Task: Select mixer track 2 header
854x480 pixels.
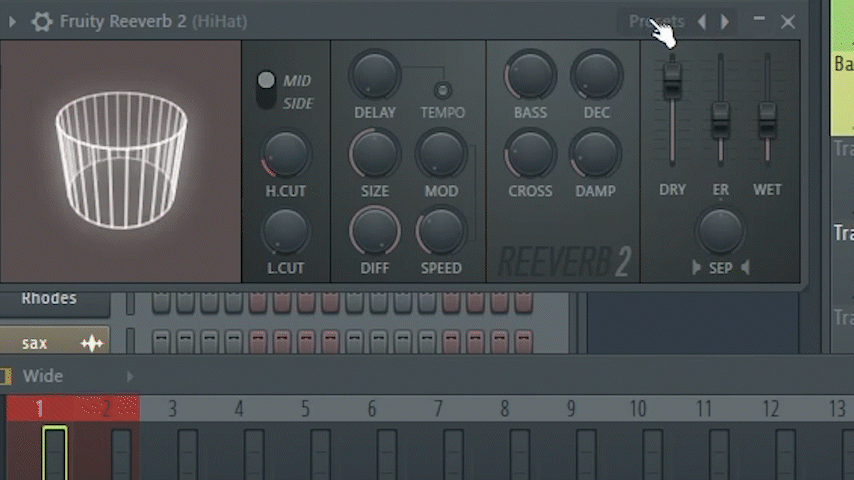Action: pos(106,408)
